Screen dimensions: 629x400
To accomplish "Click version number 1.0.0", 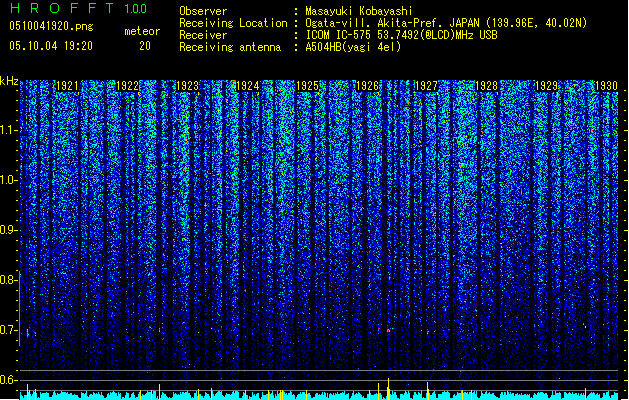I will (135, 8).
